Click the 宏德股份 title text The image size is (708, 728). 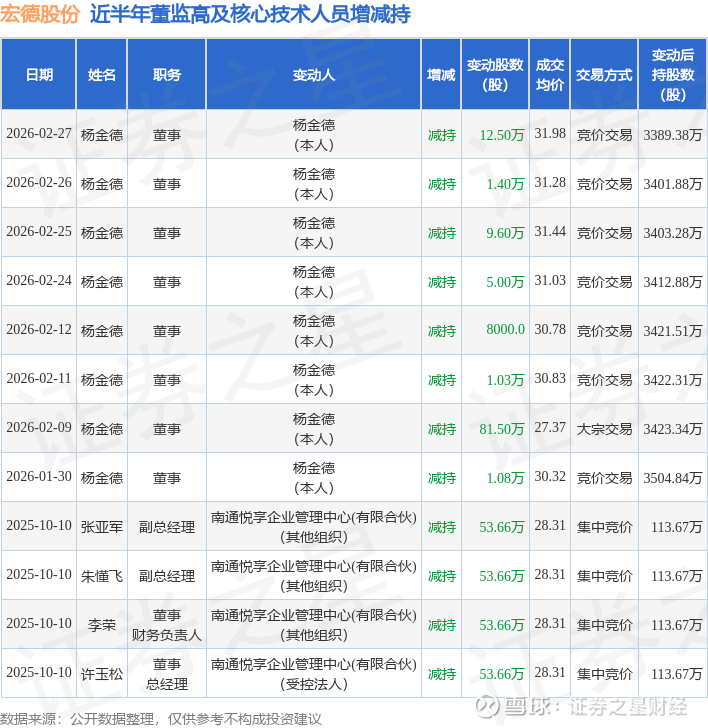click(x=40, y=14)
